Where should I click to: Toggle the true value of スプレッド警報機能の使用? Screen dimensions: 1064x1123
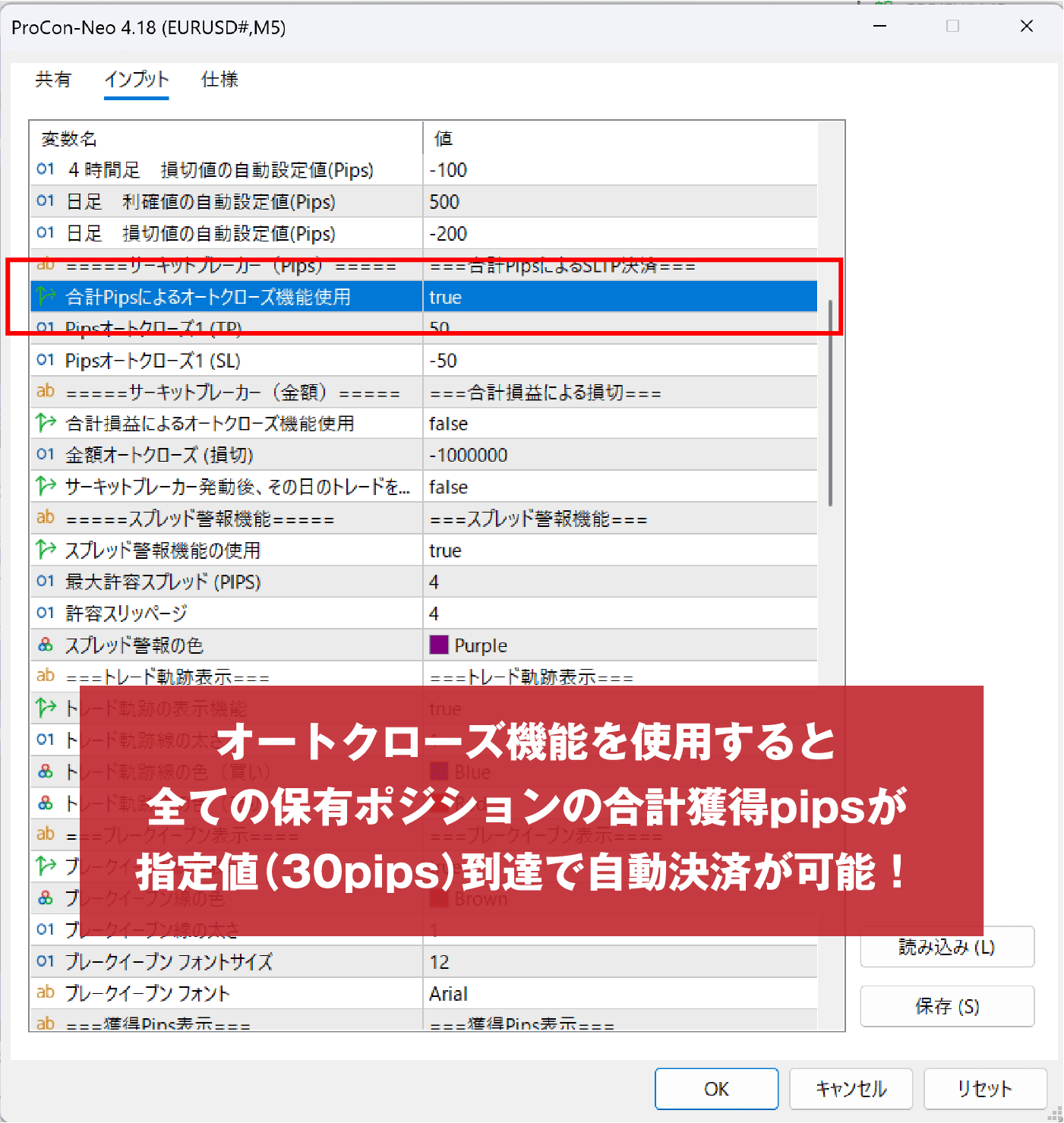tap(620, 550)
